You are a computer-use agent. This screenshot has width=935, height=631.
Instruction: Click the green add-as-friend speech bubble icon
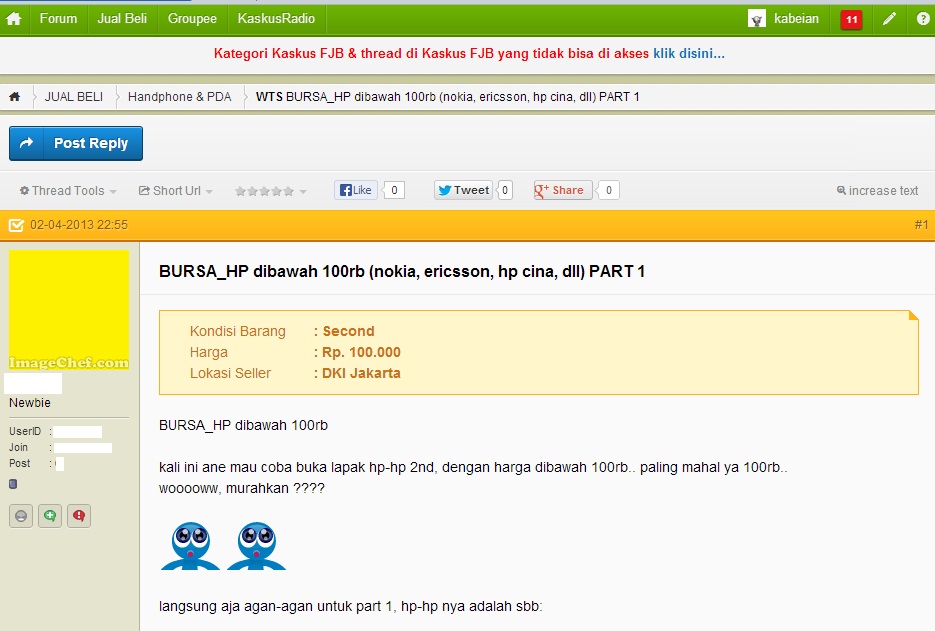(49, 515)
